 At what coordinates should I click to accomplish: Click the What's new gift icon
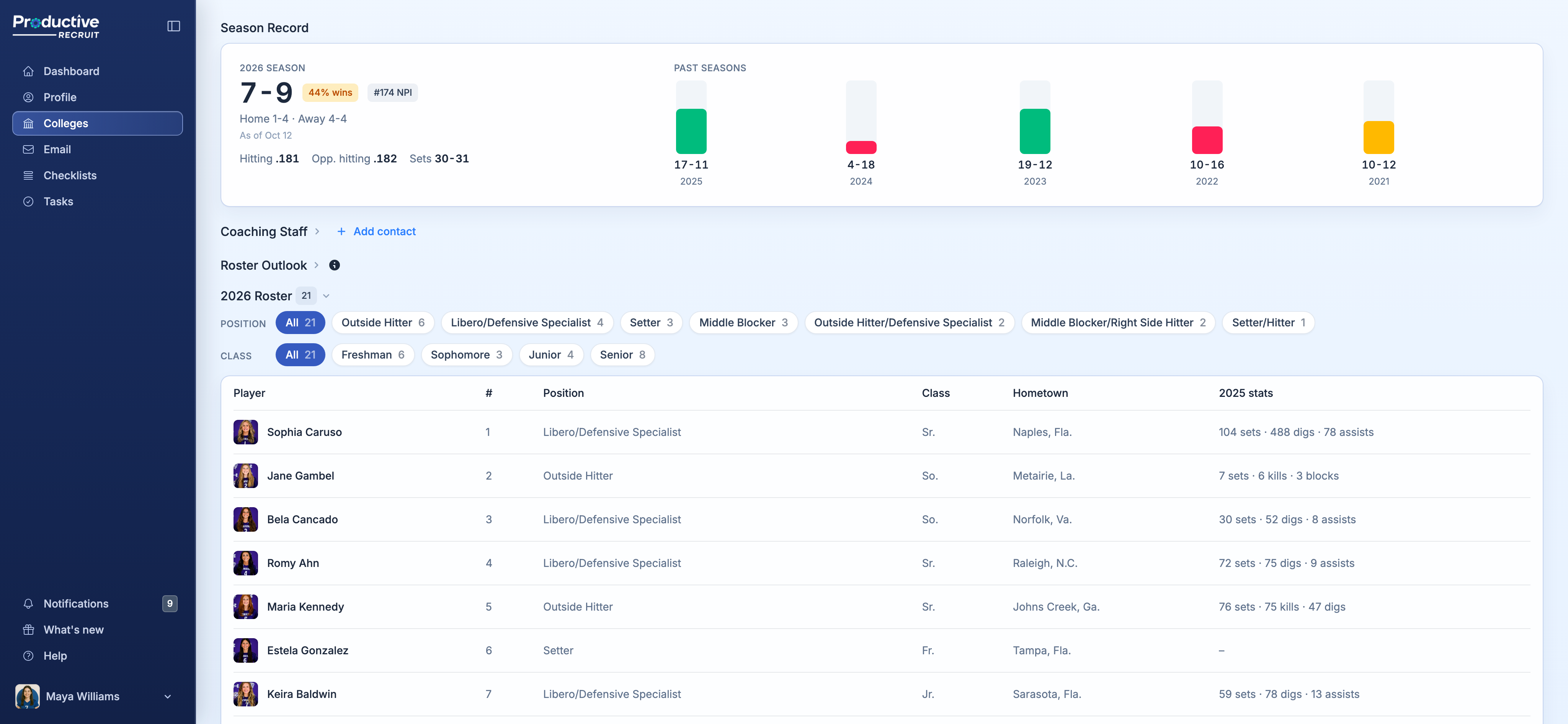click(x=28, y=630)
